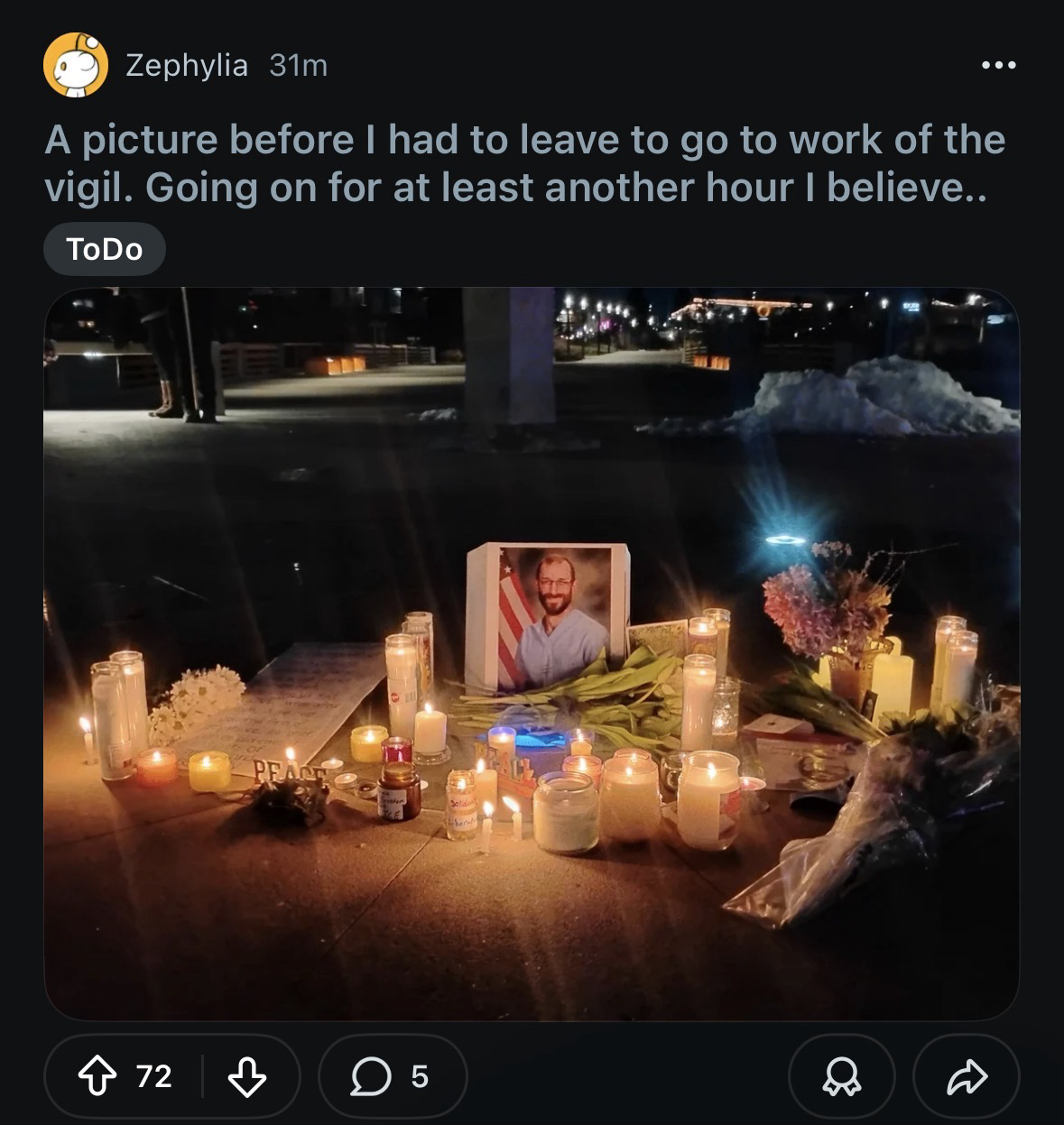The width and height of the screenshot is (1064, 1125).
Task: Select the ToDo flair tag
Action: pyautogui.click(x=105, y=249)
